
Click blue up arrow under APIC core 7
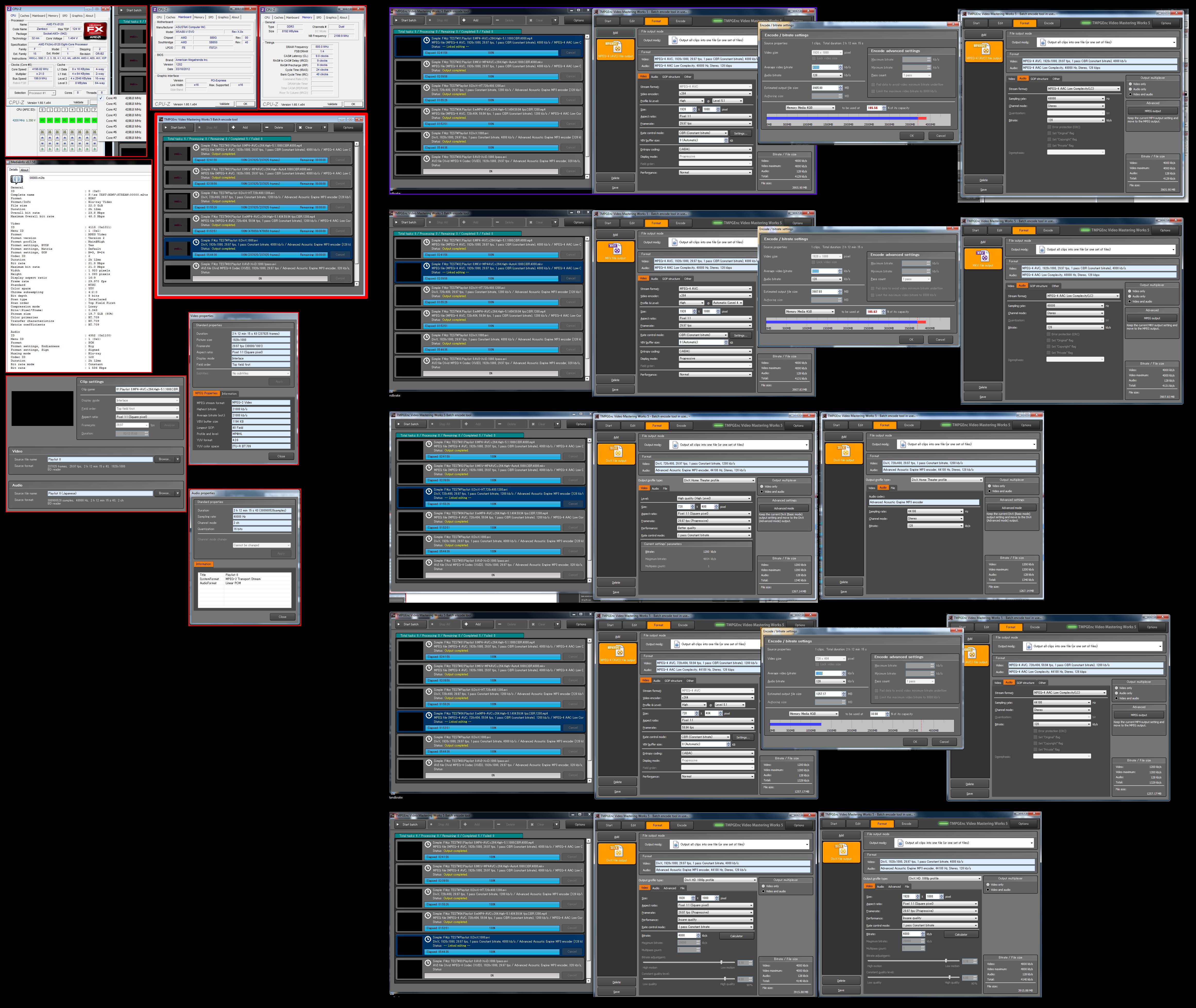click(95, 138)
